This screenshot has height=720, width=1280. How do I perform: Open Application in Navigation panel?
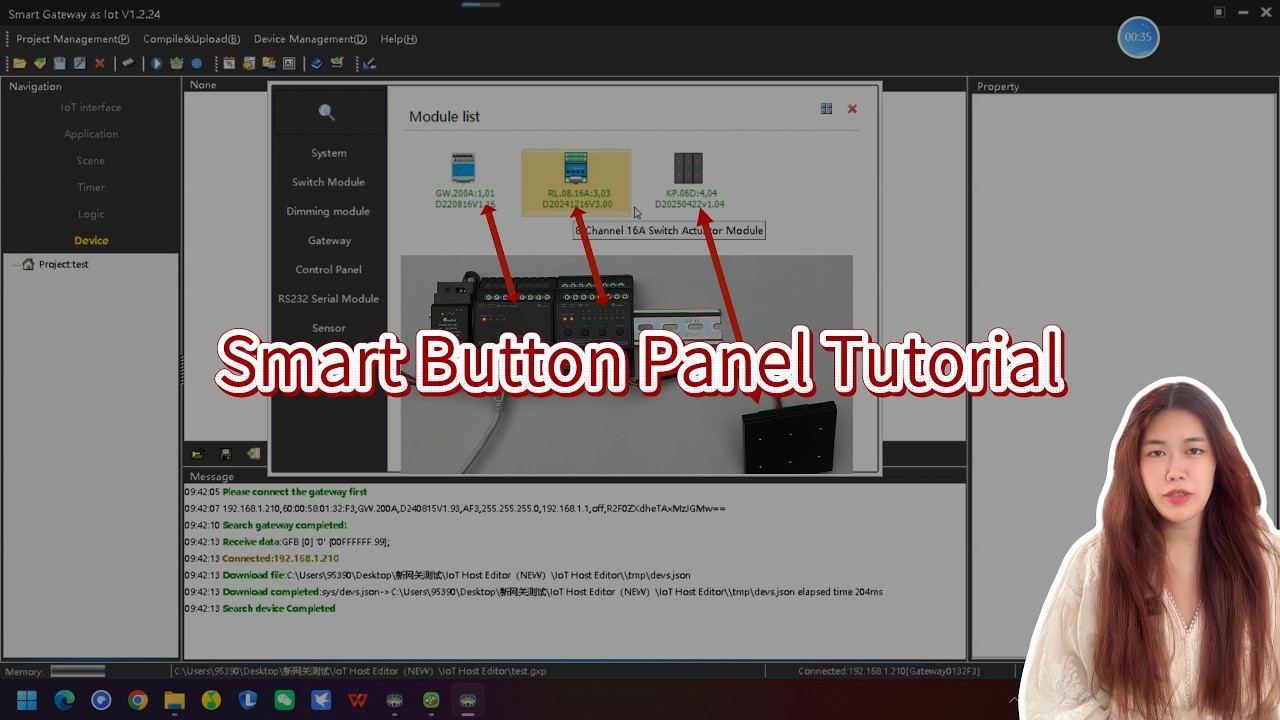click(x=91, y=134)
